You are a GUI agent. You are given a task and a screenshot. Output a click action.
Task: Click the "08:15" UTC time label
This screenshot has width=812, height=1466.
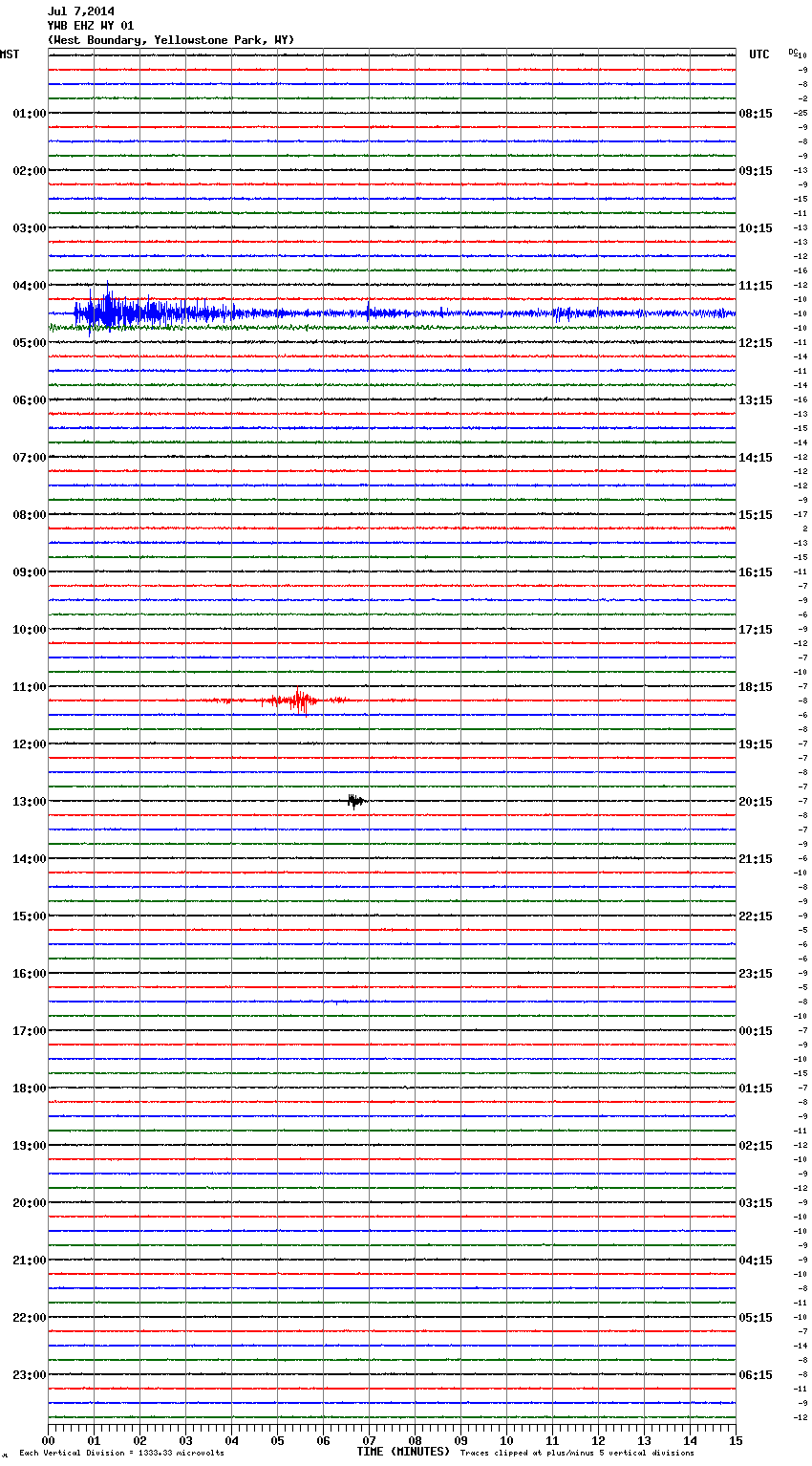pyautogui.click(x=756, y=114)
